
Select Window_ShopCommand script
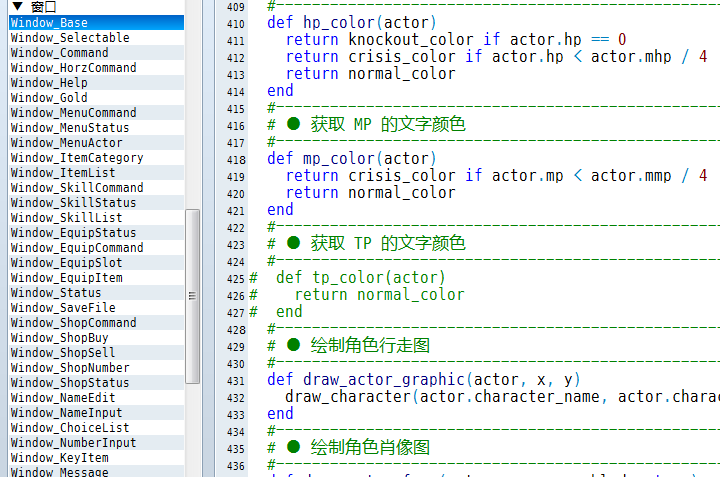click(x=96, y=323)
